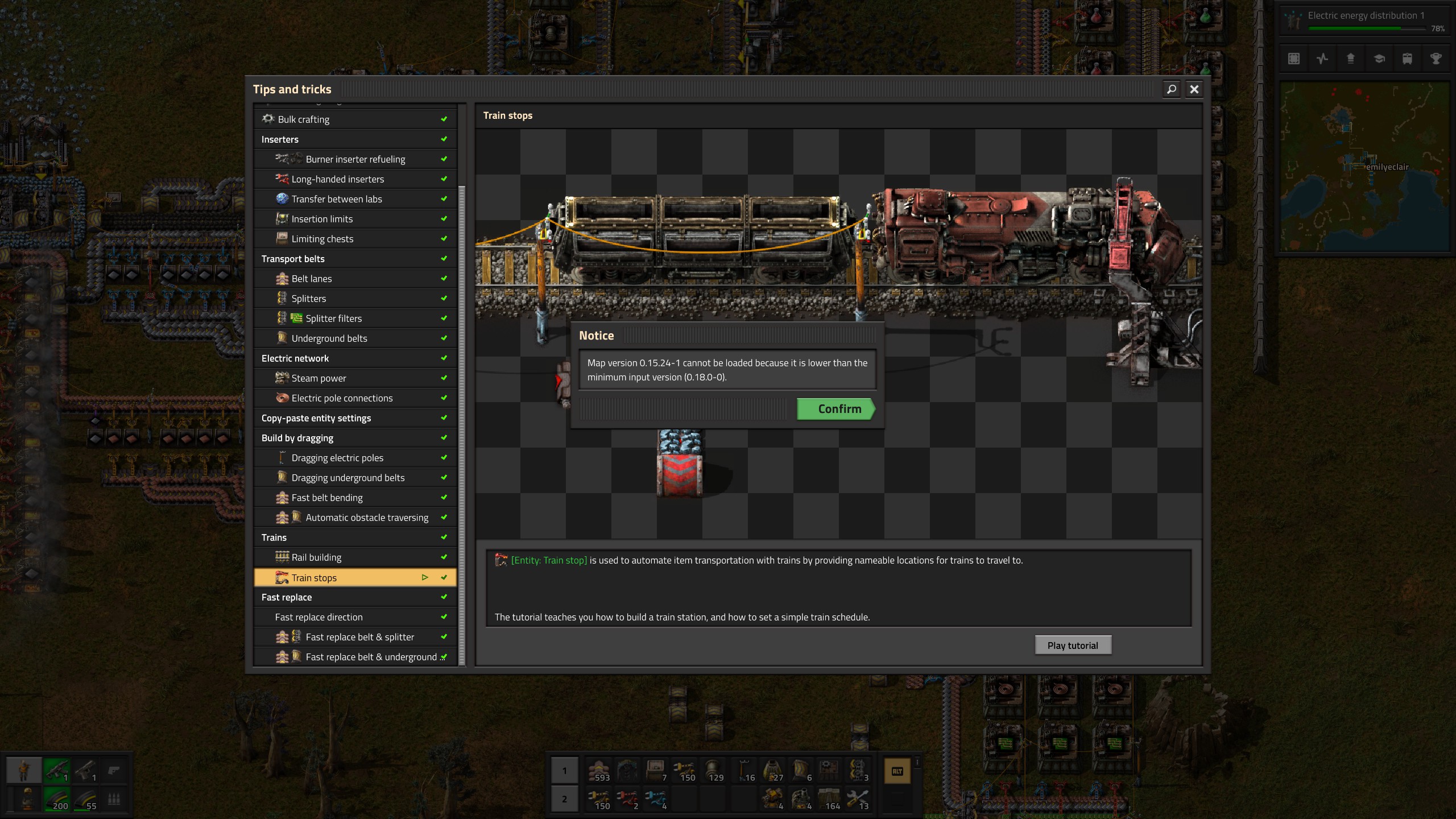The height and width of the screenshot is (819, 1456).
Task: Select quickbar row 2 button
Action: pyautogui.click(x=564, y=799)
